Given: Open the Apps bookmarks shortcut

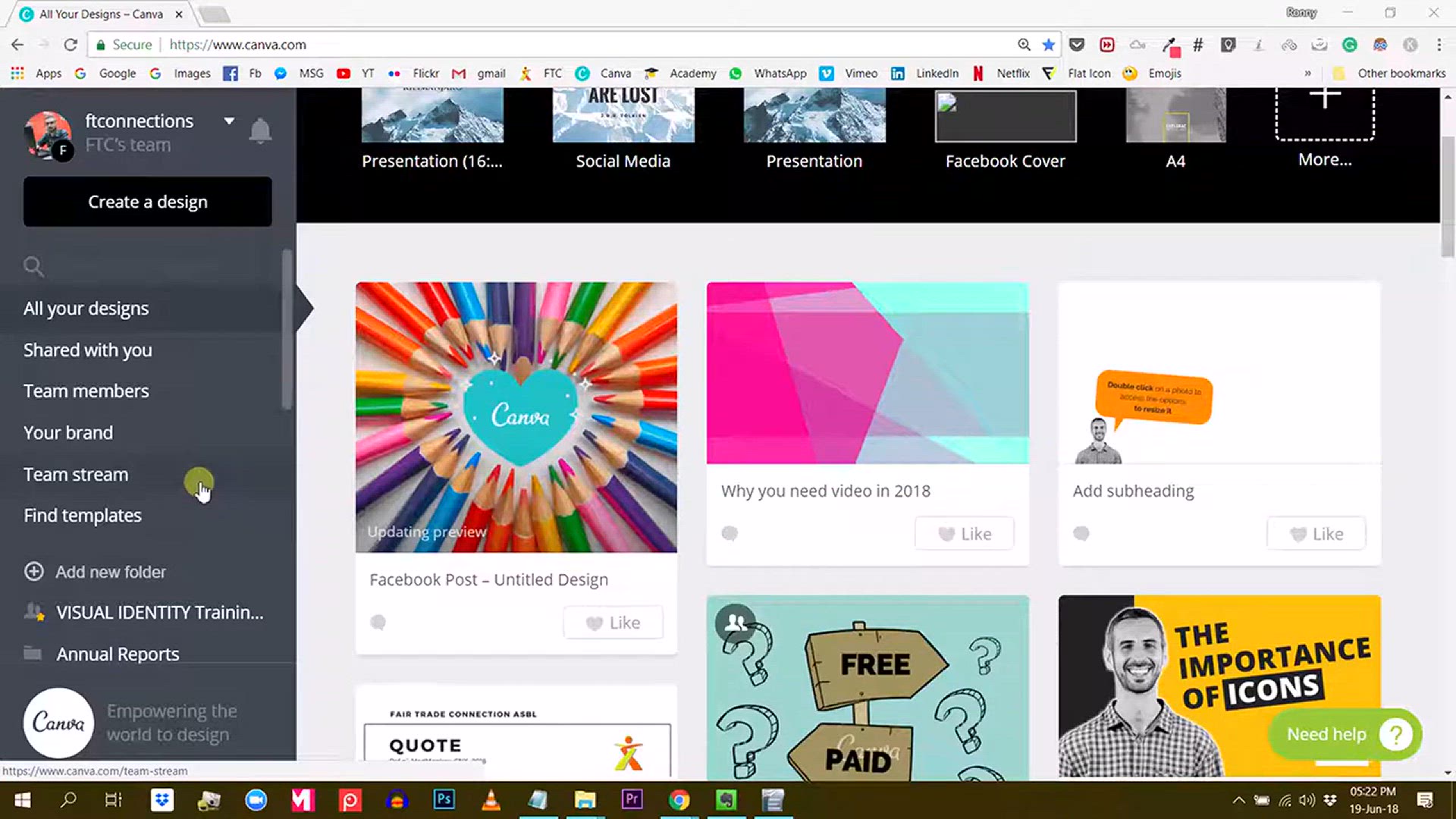Looking at the screenshot, I should coord(36,74).
